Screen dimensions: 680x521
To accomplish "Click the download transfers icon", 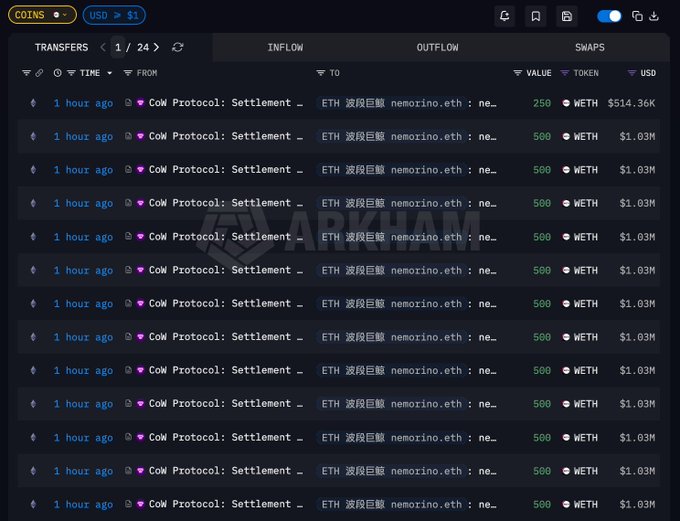I will [654, 16].
